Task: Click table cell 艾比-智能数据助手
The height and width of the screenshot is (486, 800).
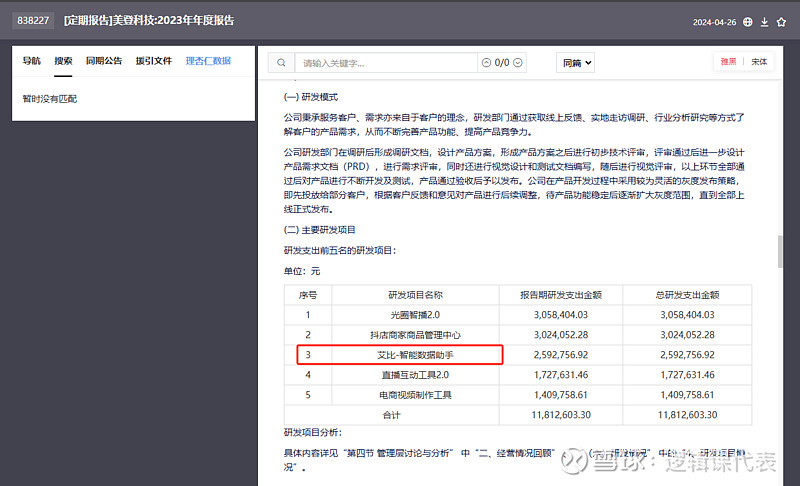Action: click(x=415, y=355)
